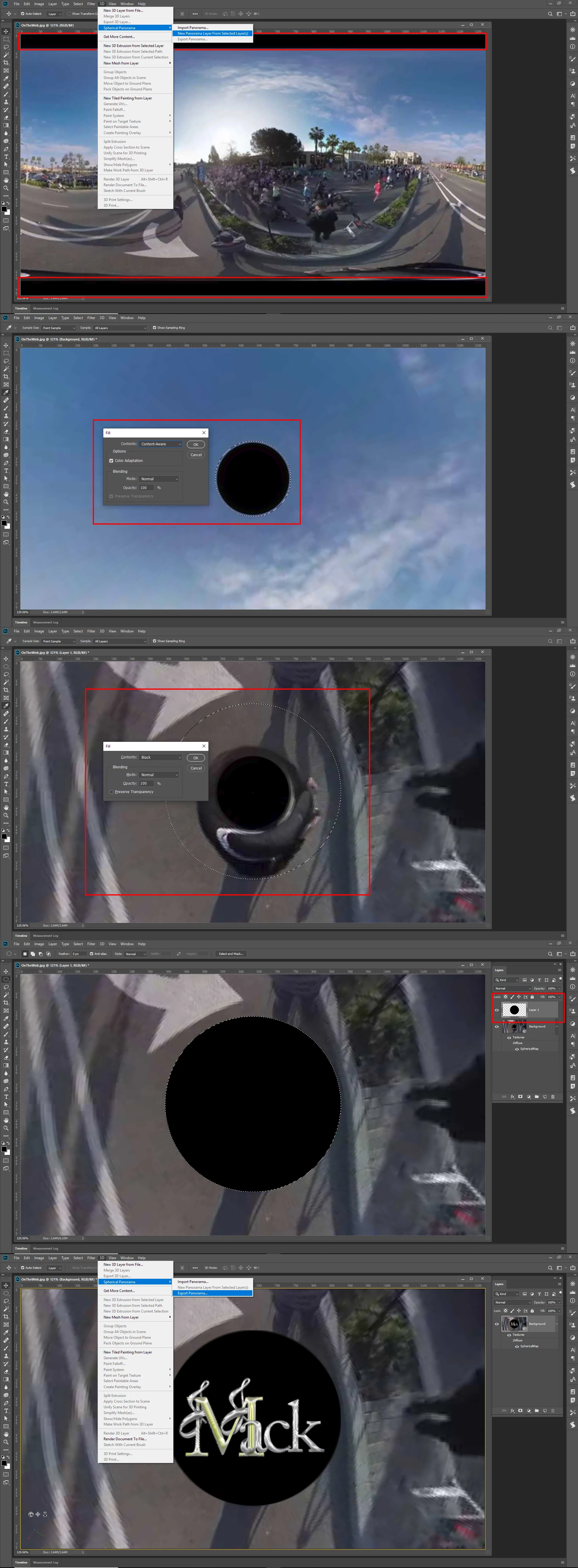Image resolution: width=578 pixels, height=1568 pixels.
Task: Choose Intersect with selection mode in marquee options
Action: 48,954
